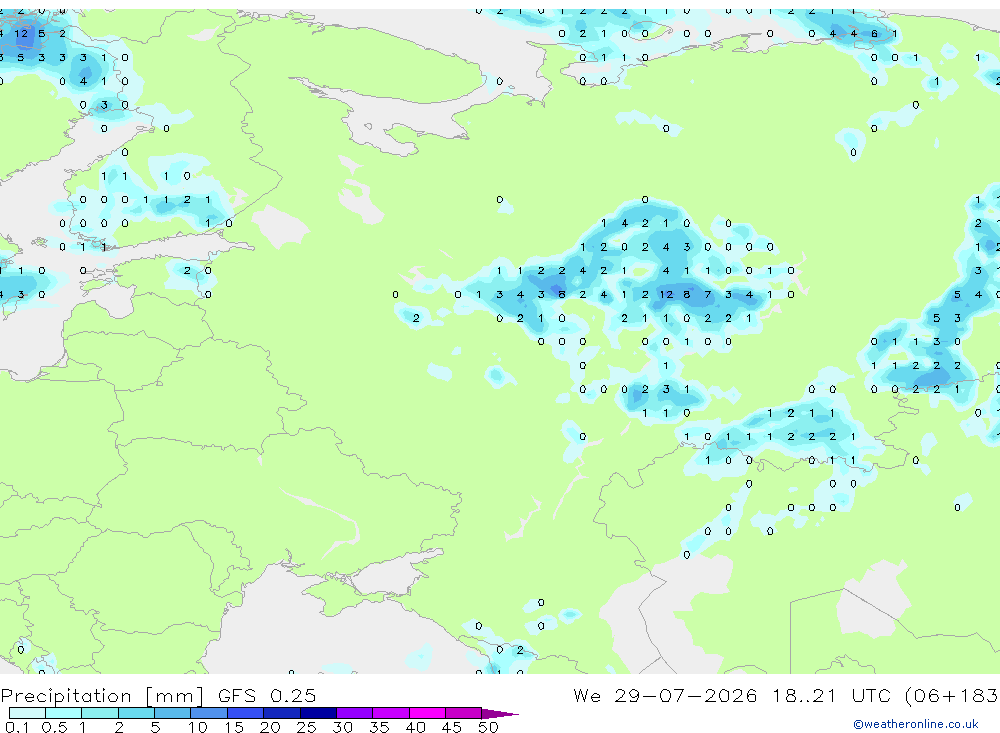
Task: Click the legend label "30"
Action: point(342,727)
